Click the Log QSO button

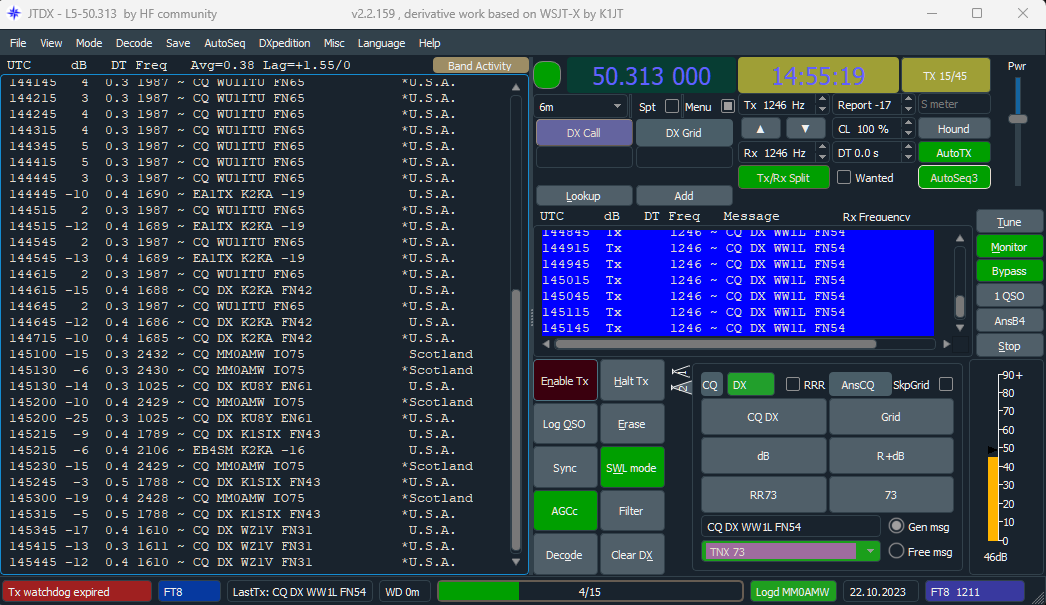click(x=564, y=424)
